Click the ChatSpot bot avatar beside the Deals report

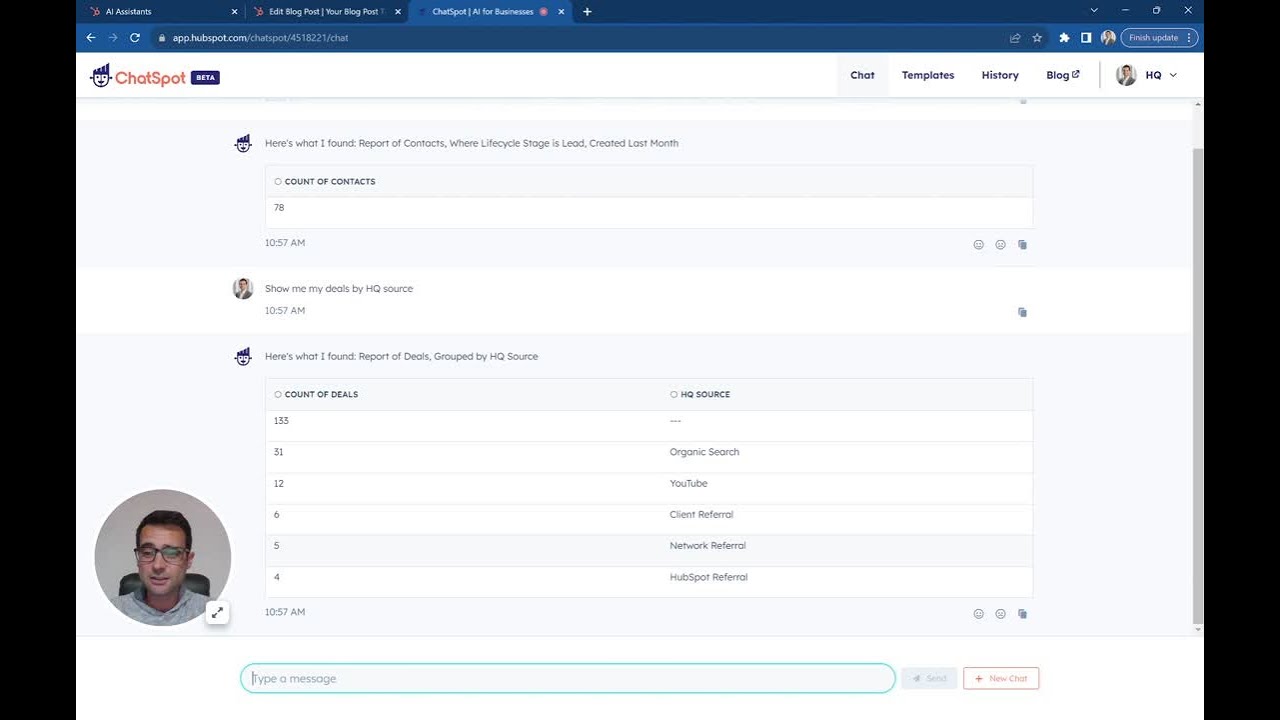pyautogui.click(x=243, y=356)
